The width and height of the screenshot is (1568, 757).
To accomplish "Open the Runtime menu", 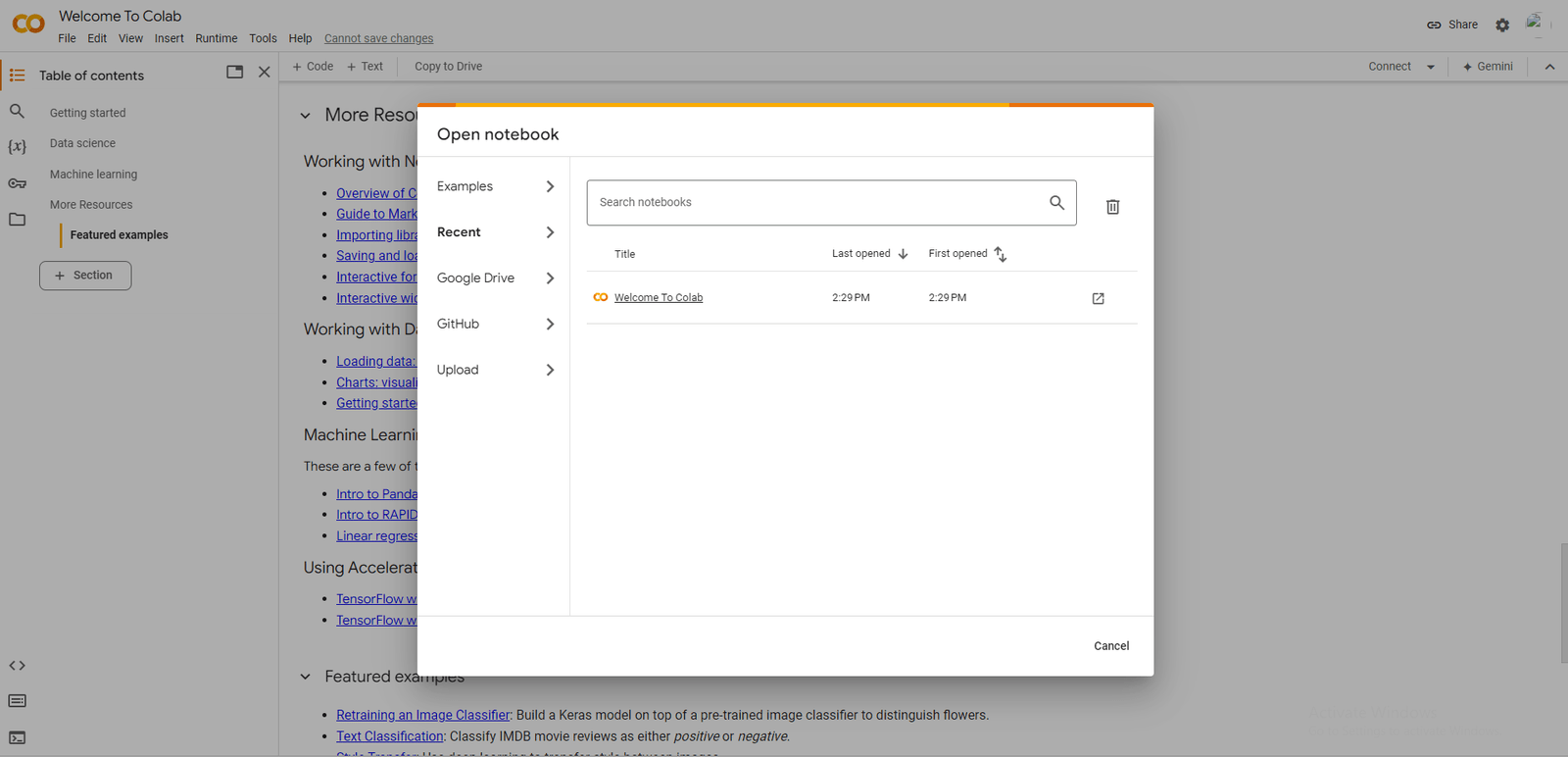I will (216, 38).
